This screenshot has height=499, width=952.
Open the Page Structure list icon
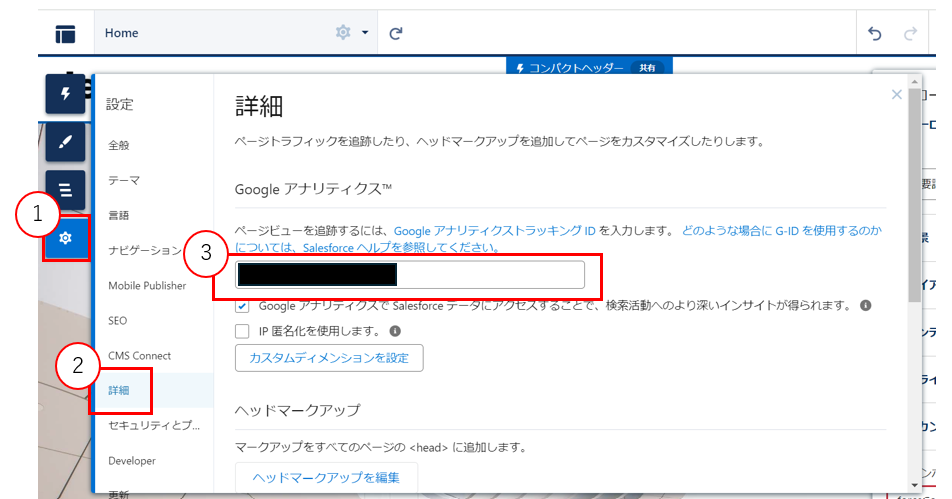coord(66,190)
